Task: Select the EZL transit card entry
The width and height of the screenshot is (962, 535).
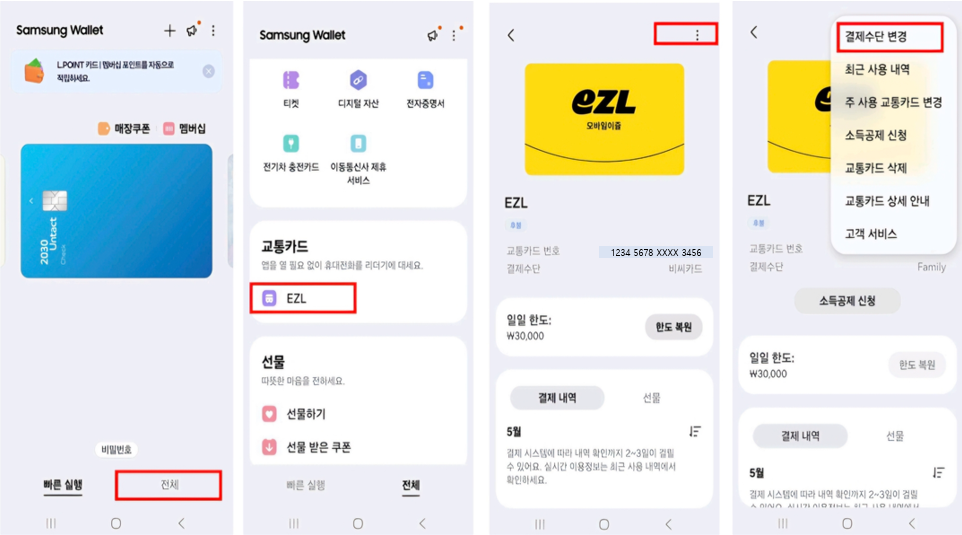Action: point(302,298)
